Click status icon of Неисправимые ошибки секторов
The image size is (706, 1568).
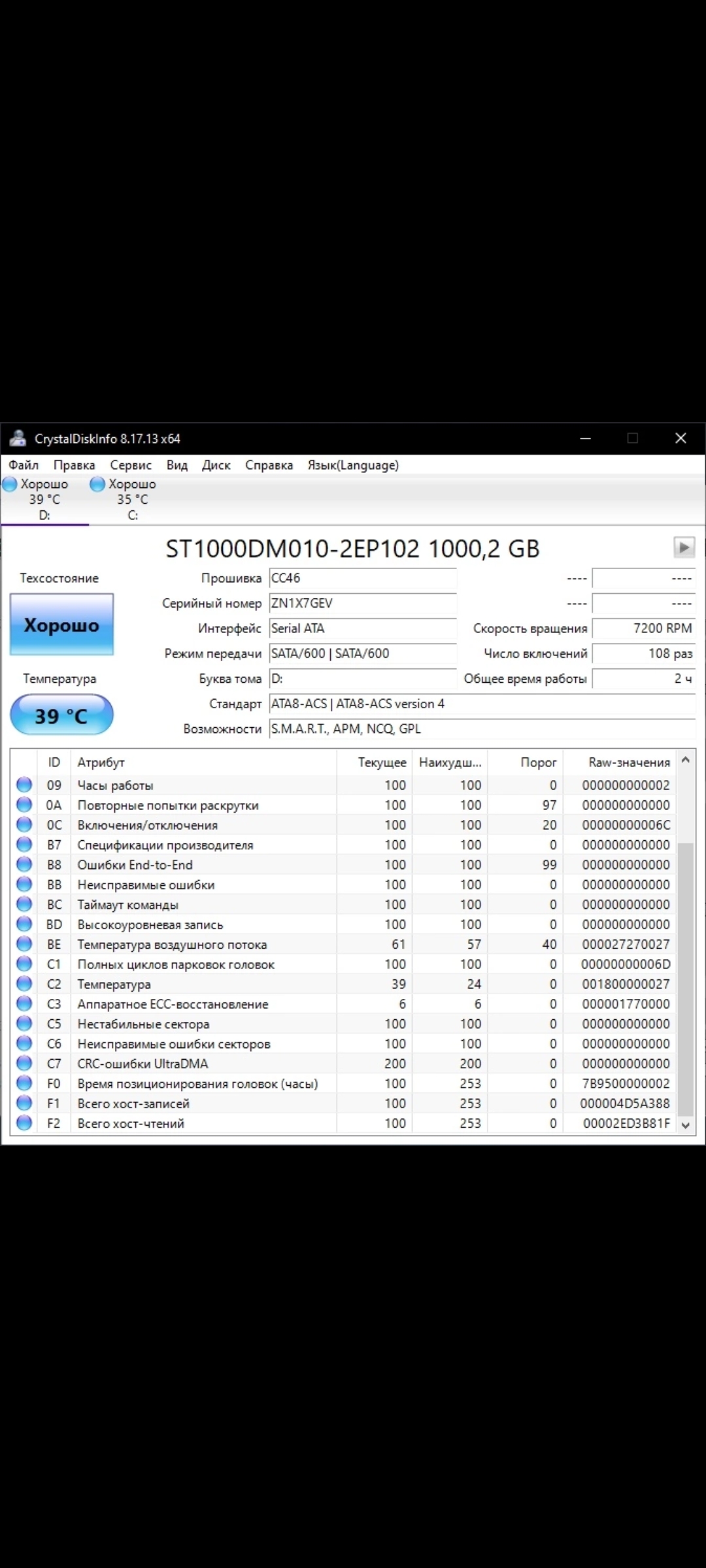(x=24, y=1043)
